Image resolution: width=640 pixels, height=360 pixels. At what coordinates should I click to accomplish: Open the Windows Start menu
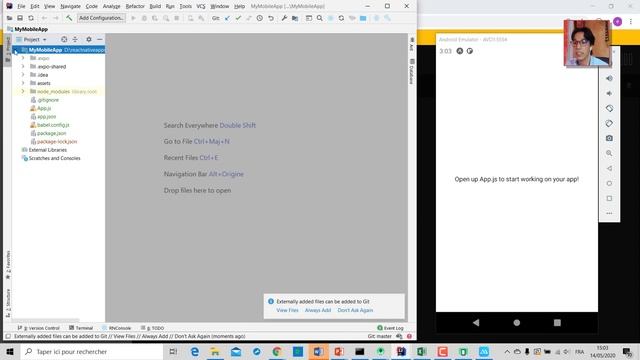pos(10,351)
